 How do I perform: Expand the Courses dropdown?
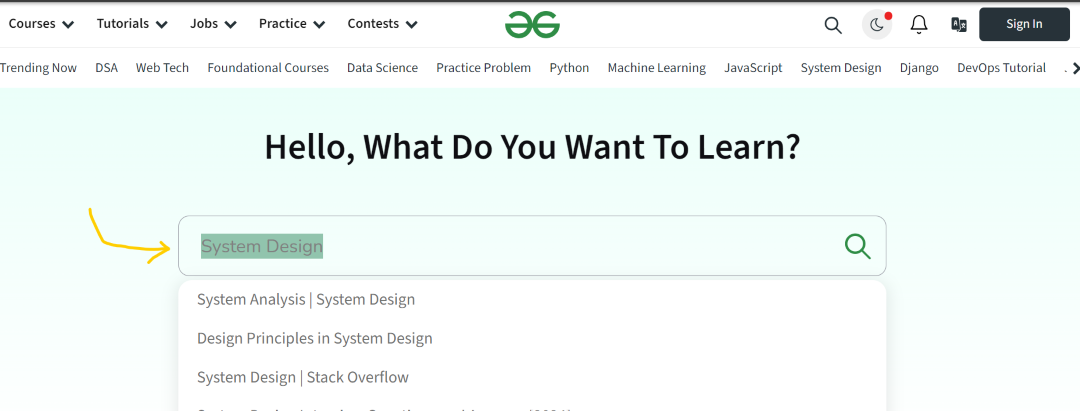point(41,24)
